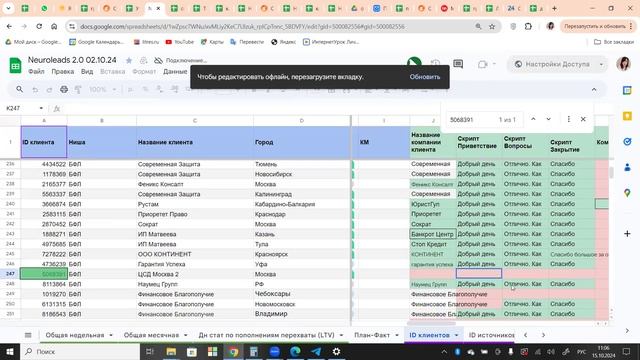Open find box more options
This screenshot has width=640, height=360.
click(569, 119)
